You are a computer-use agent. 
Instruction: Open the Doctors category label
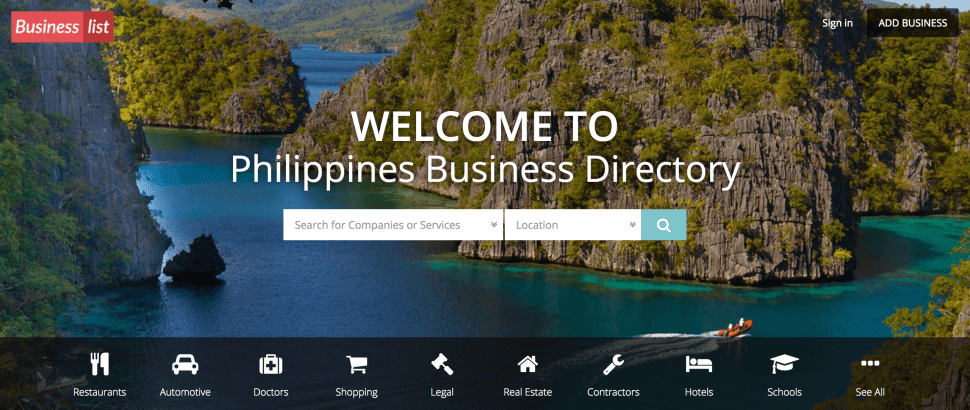270,392
